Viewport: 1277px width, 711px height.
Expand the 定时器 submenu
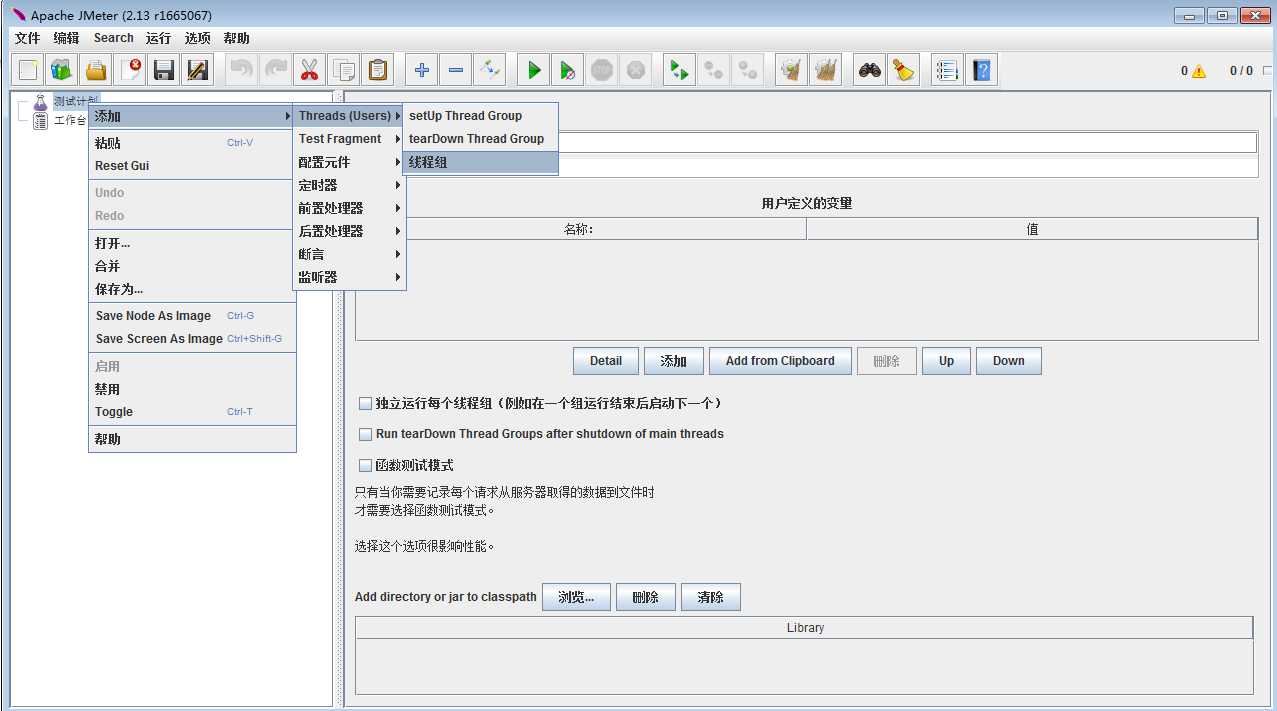tap(349, 185)
